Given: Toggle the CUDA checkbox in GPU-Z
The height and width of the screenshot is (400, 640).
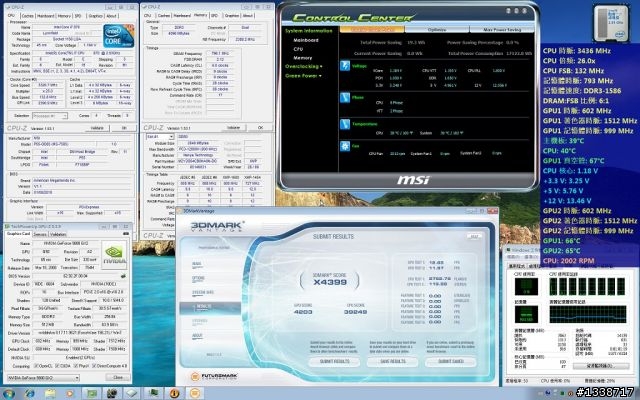Looking at the screenshot, I should [x=57, y=366].
